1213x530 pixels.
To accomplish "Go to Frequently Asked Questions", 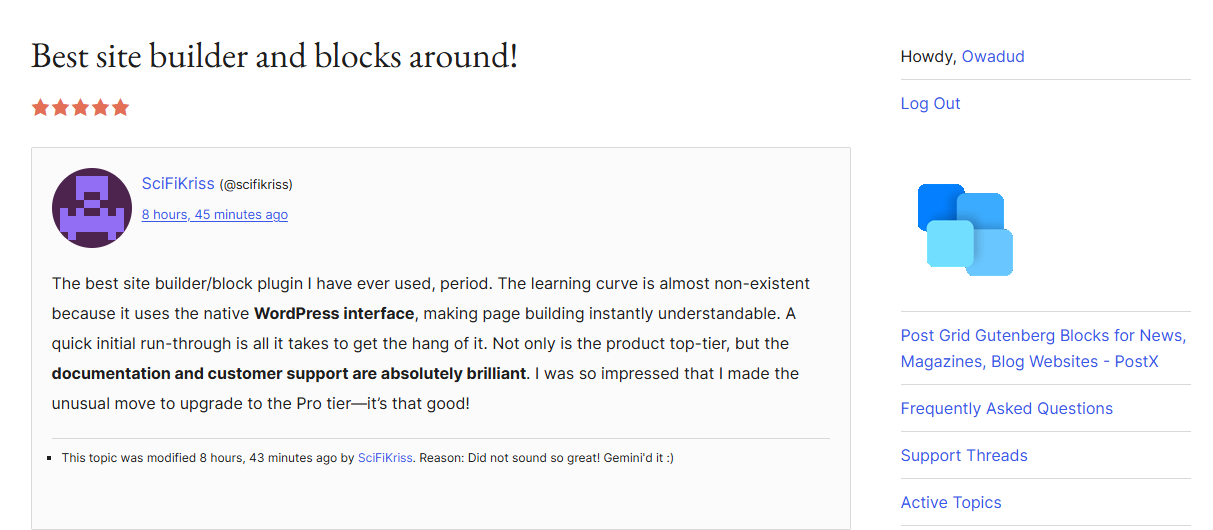I will tap(1006, 408).
